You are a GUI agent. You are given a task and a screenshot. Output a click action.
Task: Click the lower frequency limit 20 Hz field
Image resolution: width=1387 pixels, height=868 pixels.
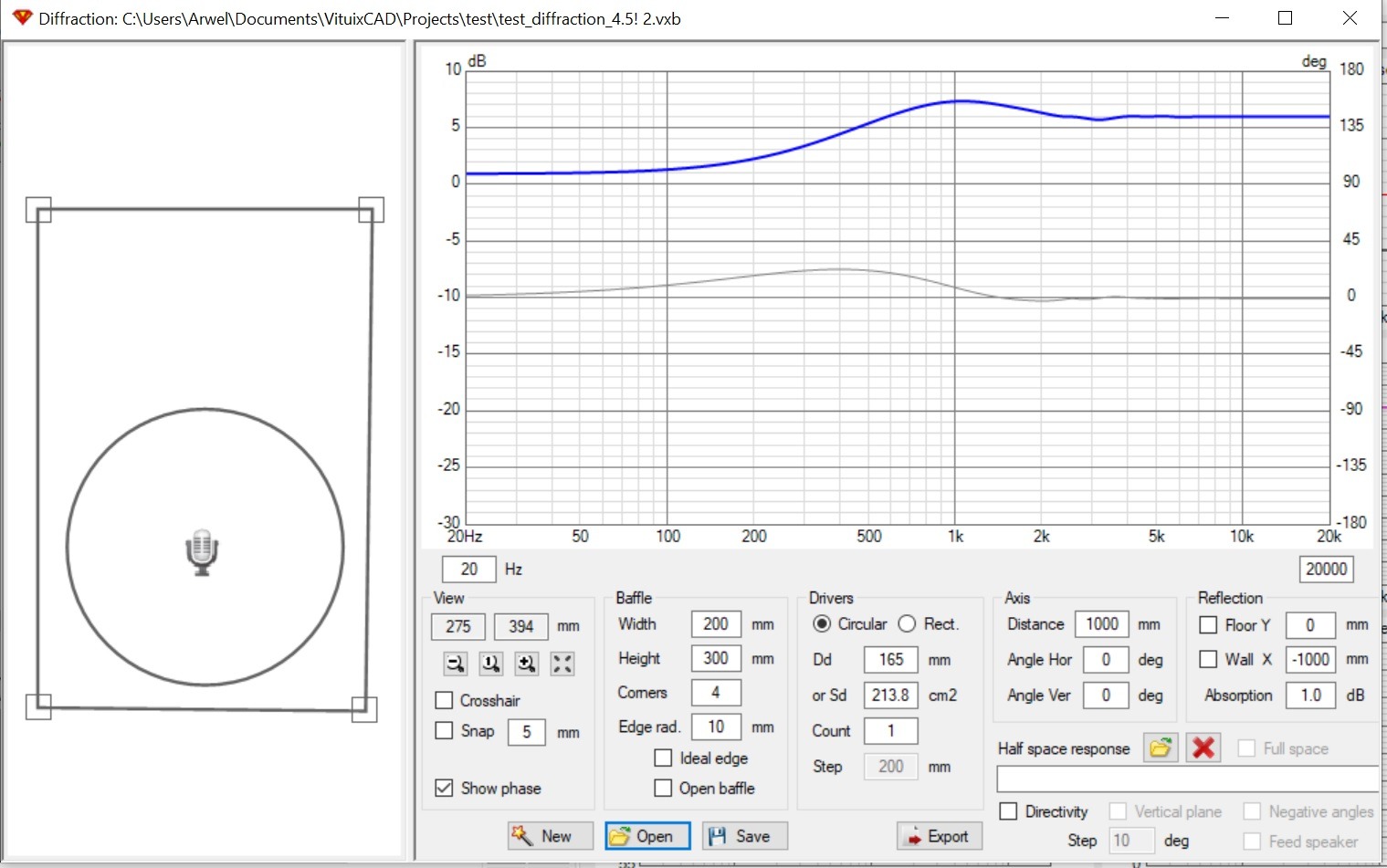469,570
